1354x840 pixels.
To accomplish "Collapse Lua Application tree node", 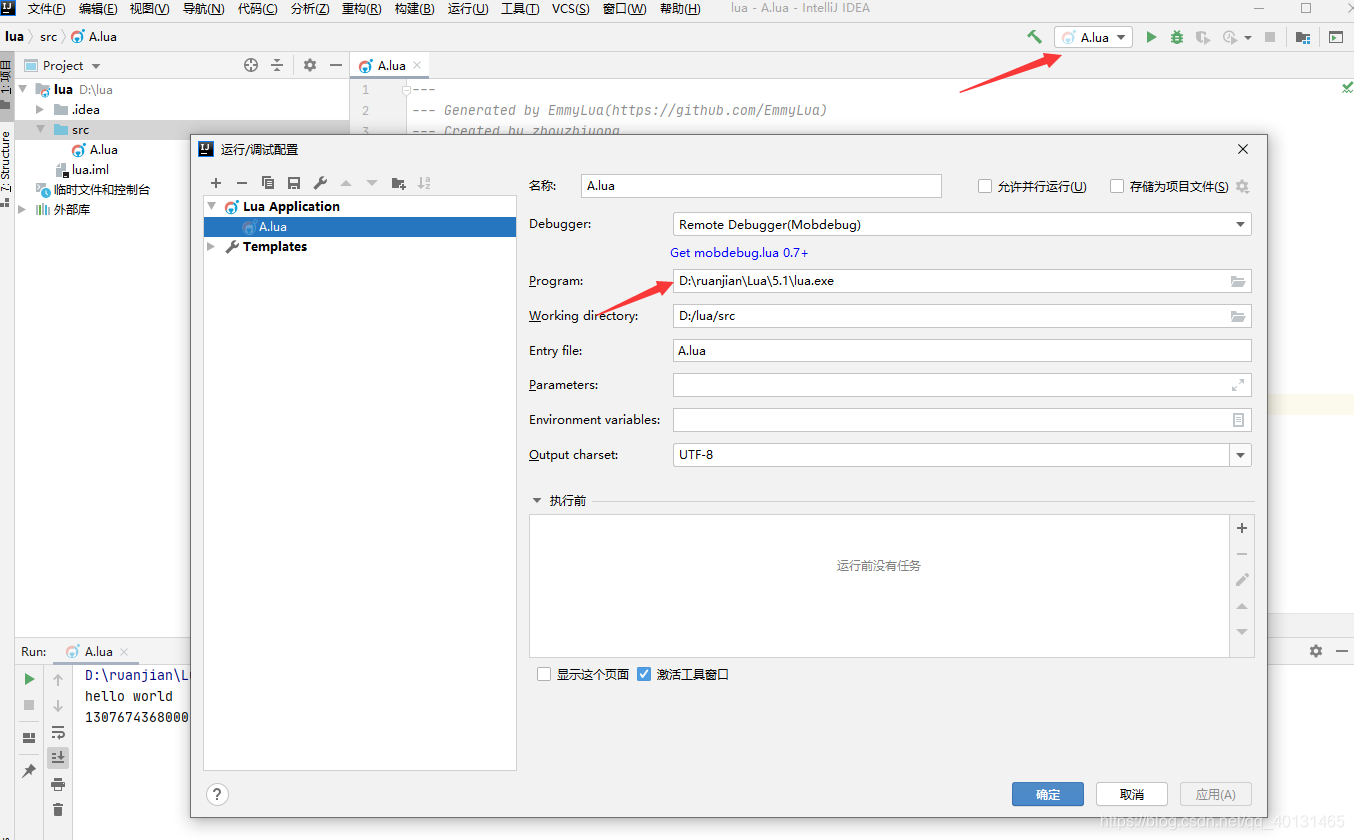I will click(x=211, y=207).
